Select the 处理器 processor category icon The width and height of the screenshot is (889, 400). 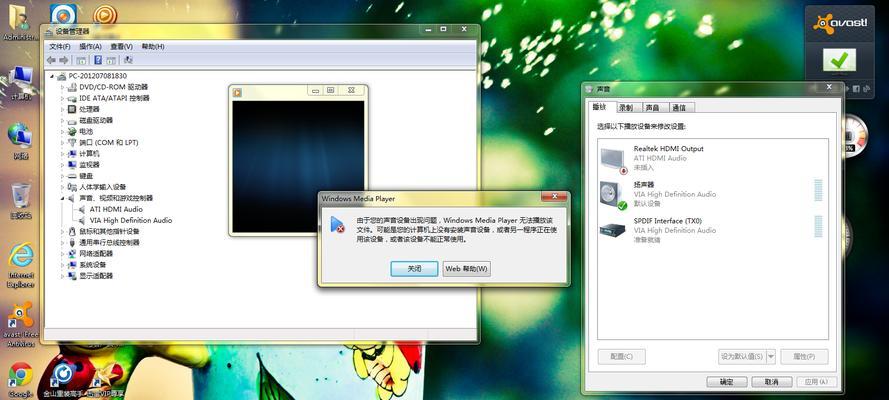72,109
